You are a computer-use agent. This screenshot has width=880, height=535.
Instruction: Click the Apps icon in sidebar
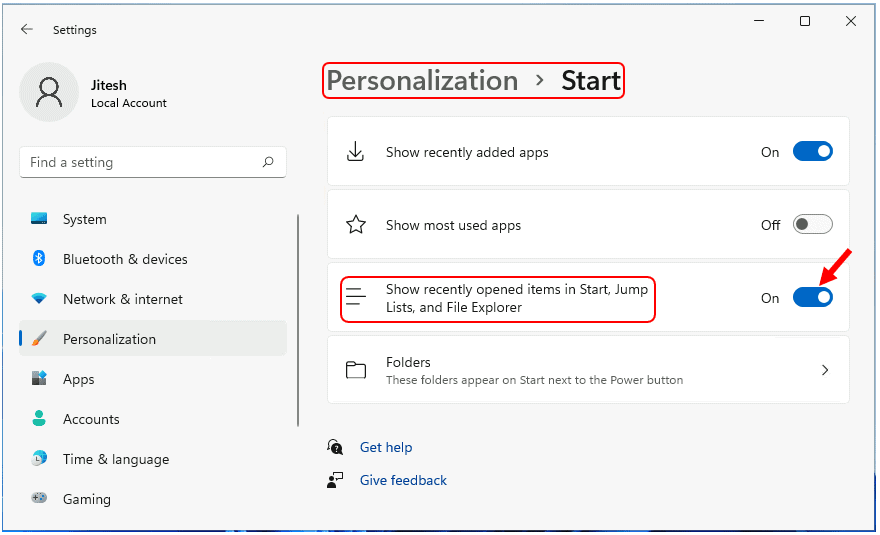click(39, 378)
